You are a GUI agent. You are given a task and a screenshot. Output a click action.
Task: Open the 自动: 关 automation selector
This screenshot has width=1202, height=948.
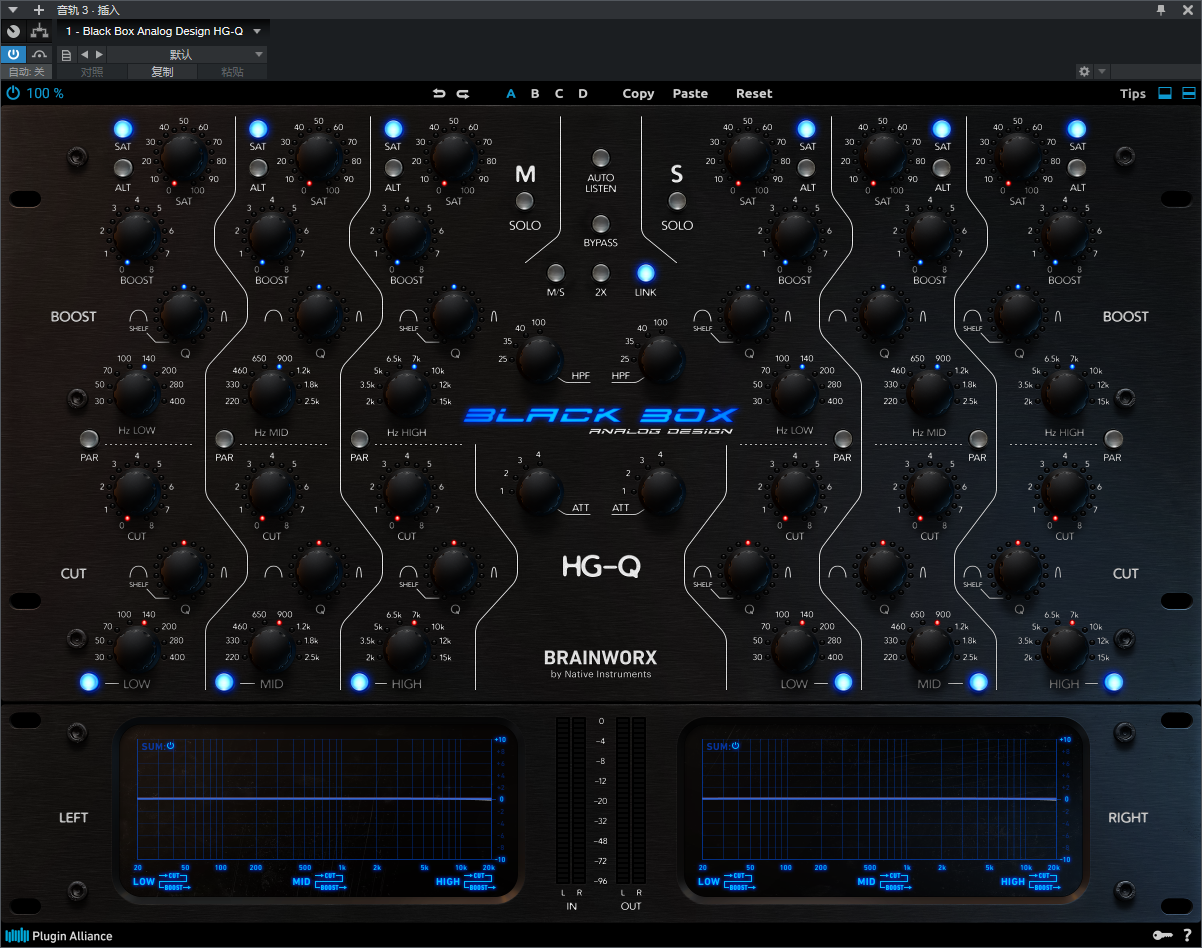[x=27, y=72]
